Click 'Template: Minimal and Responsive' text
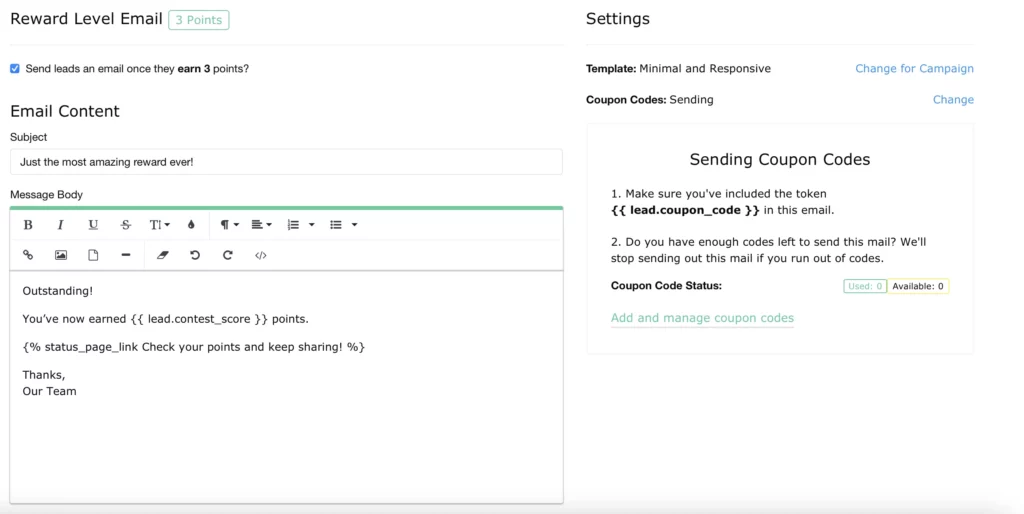 (x=678, y=69)
